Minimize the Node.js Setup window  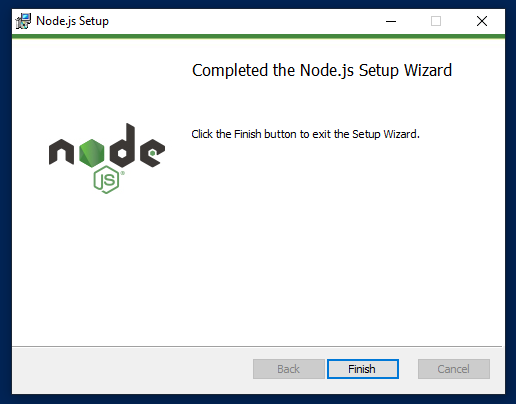pos(391,21)
